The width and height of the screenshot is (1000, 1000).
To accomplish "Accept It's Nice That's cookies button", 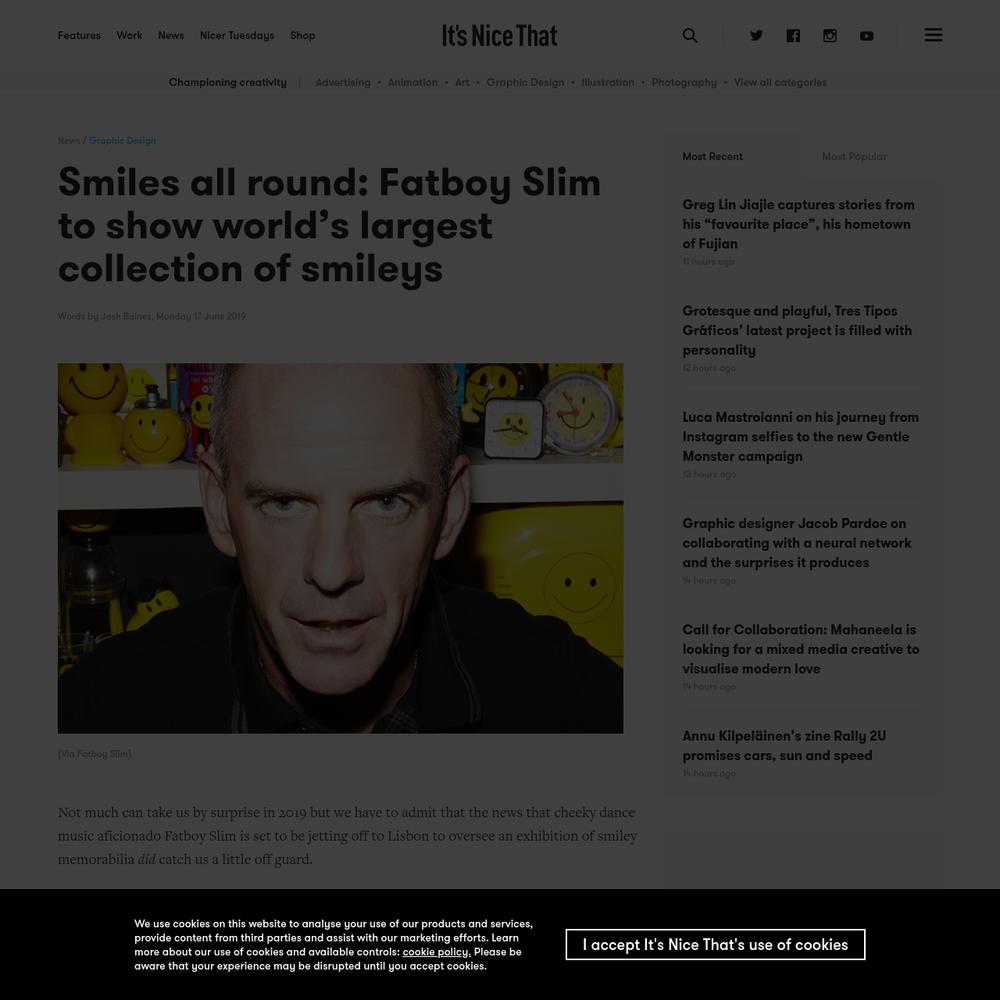I will (715, 944).
